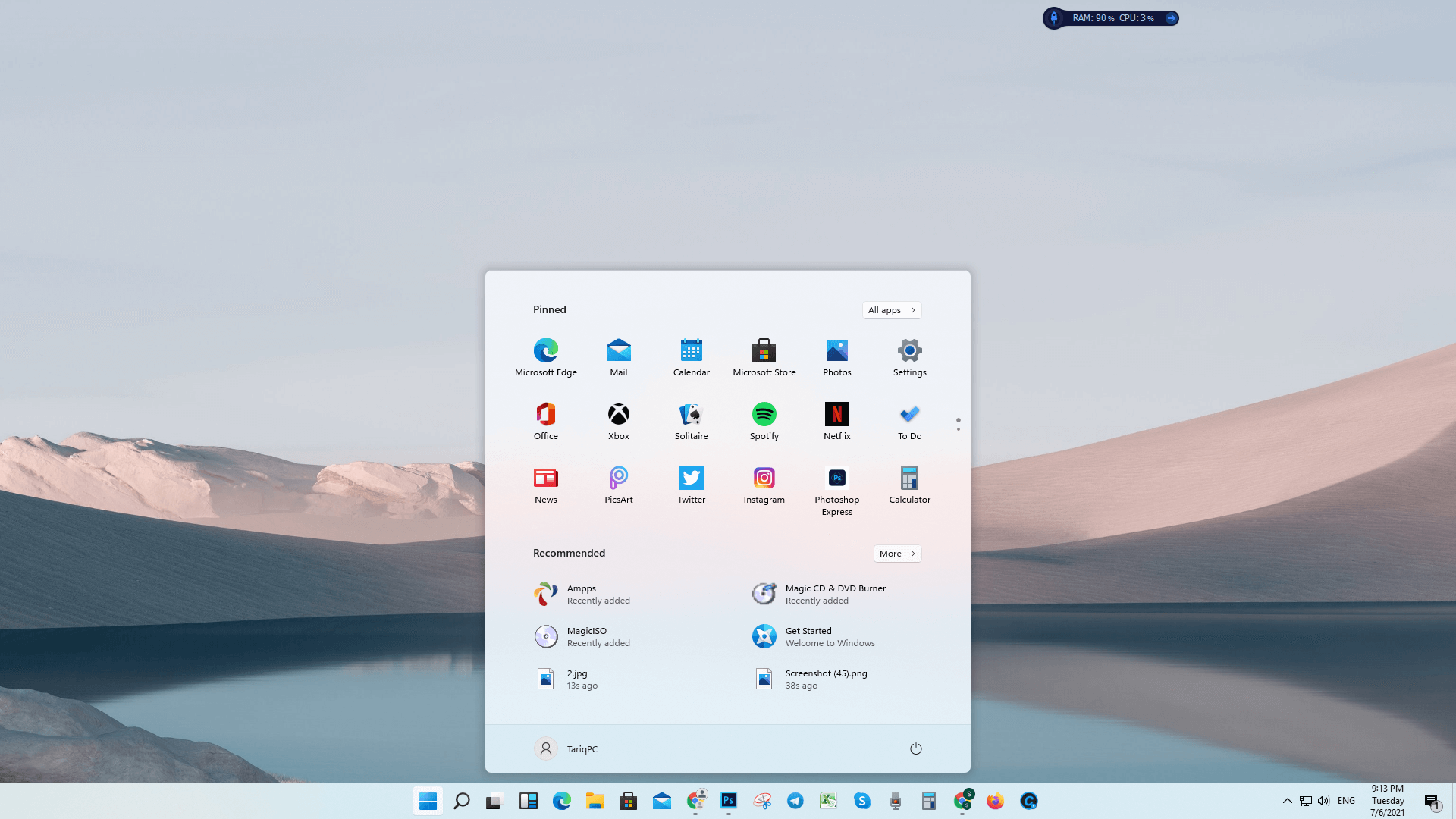
Task: Open PicsArt from the pinned grid
Action: pos(618,483)
